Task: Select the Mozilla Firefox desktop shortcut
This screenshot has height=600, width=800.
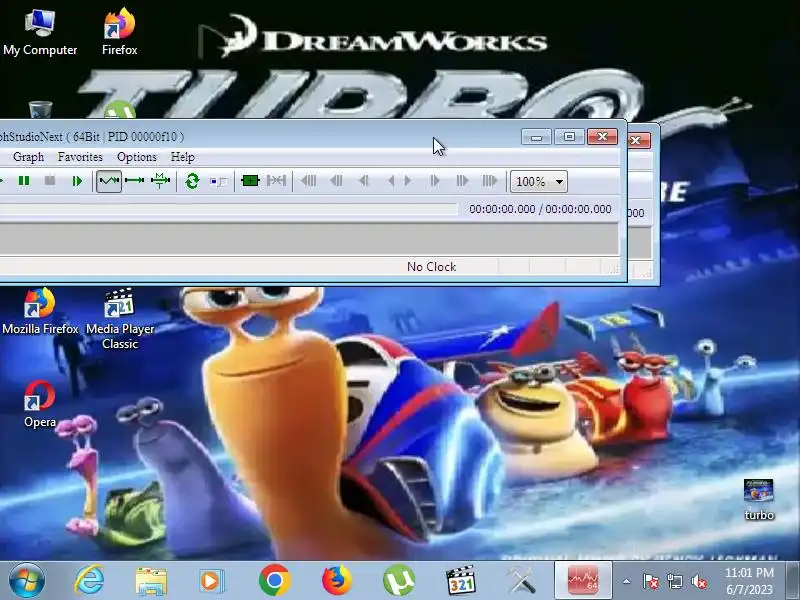Action: pos(40,312)
